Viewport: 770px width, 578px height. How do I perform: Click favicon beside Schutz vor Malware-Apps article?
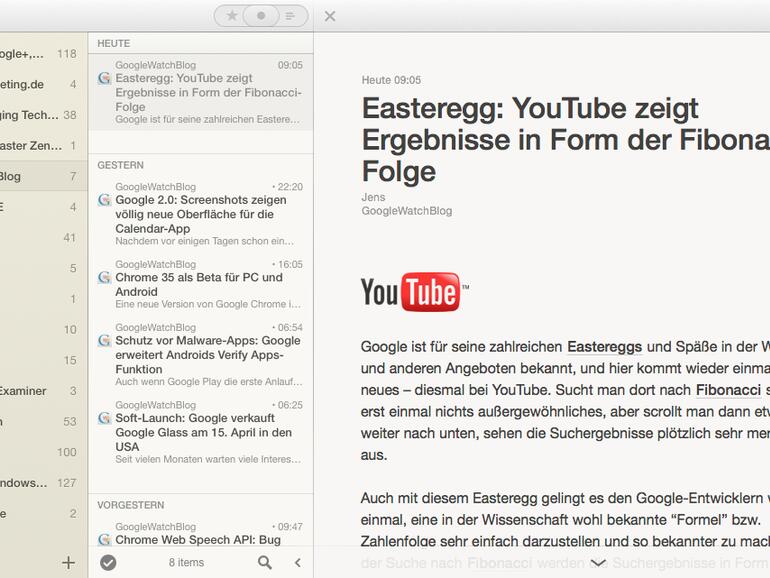[105, 340]
